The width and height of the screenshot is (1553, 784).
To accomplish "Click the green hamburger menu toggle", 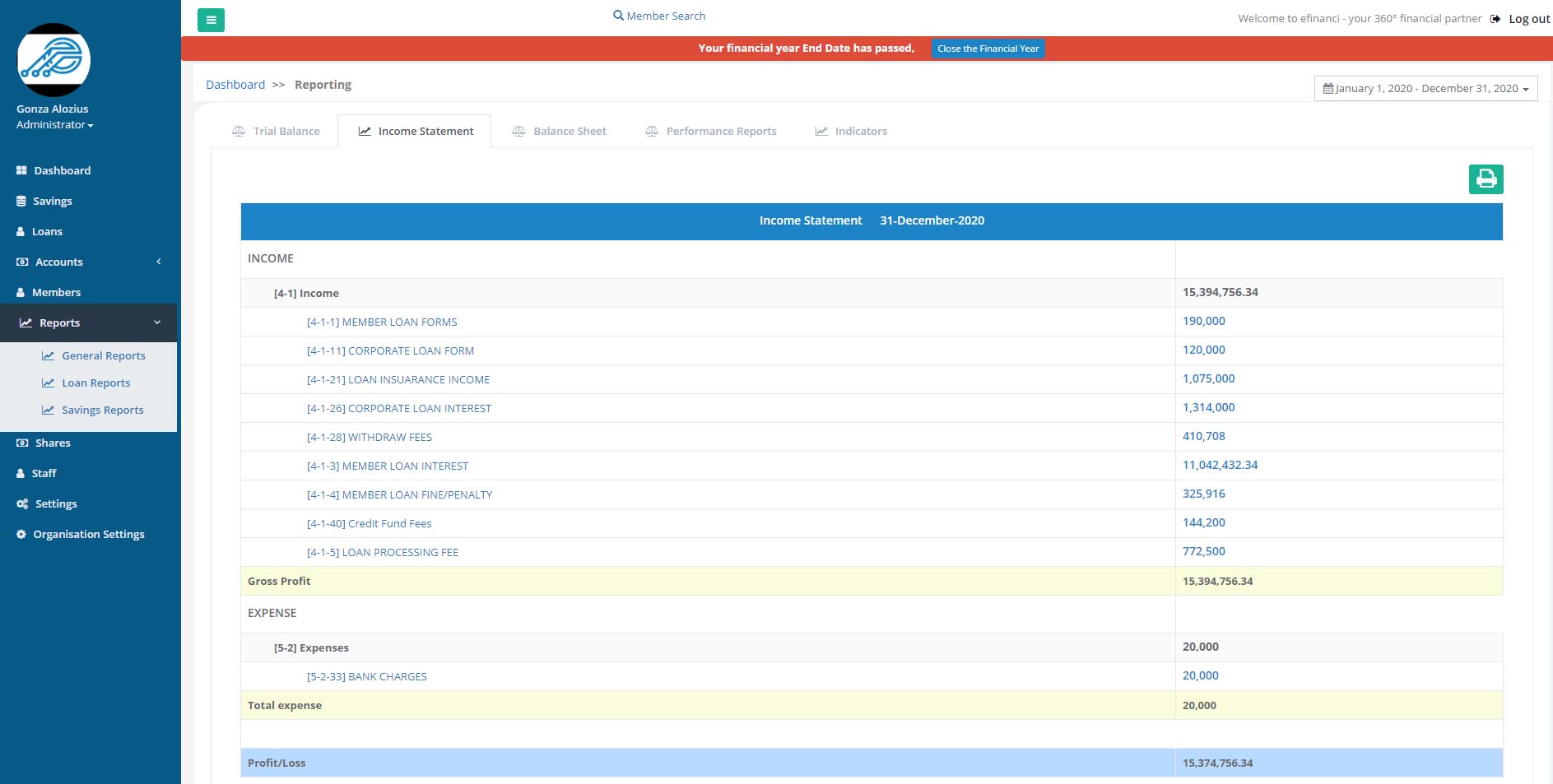I will pos(211,20).
